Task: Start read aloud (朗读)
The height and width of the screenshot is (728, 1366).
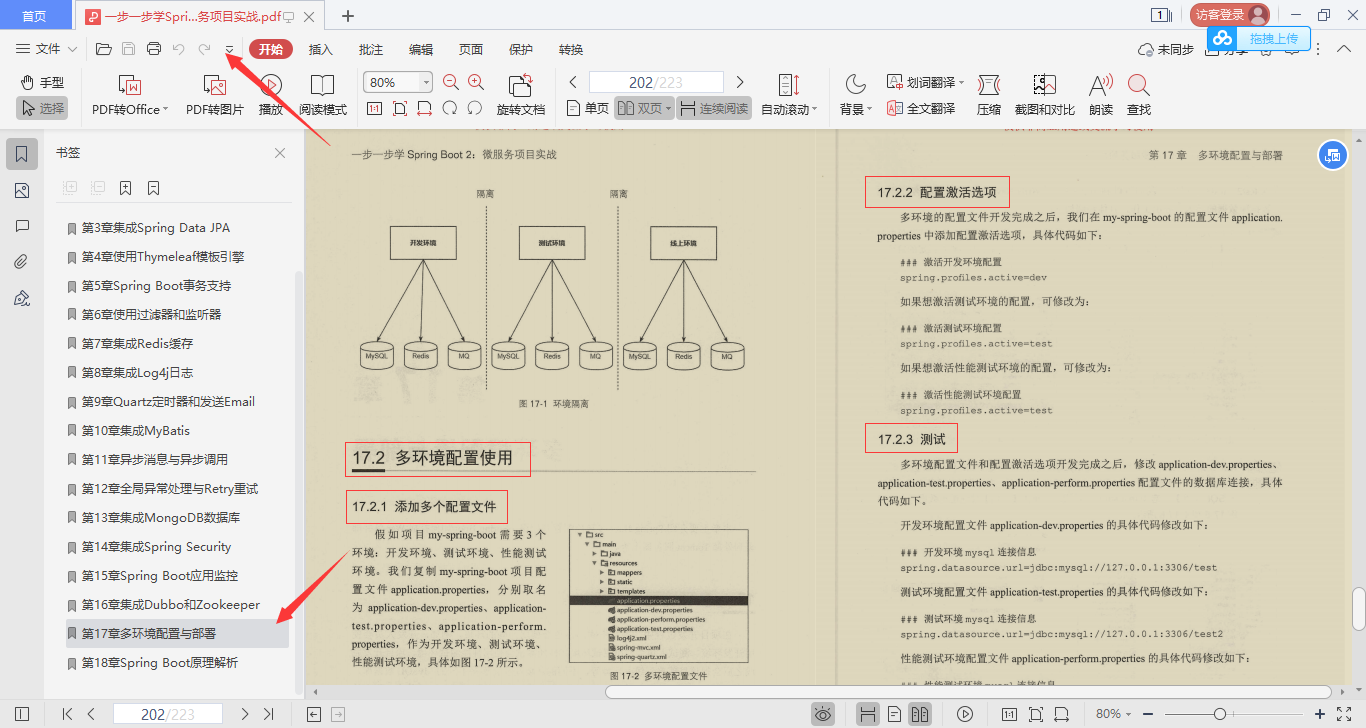Action: (1101, 96)
